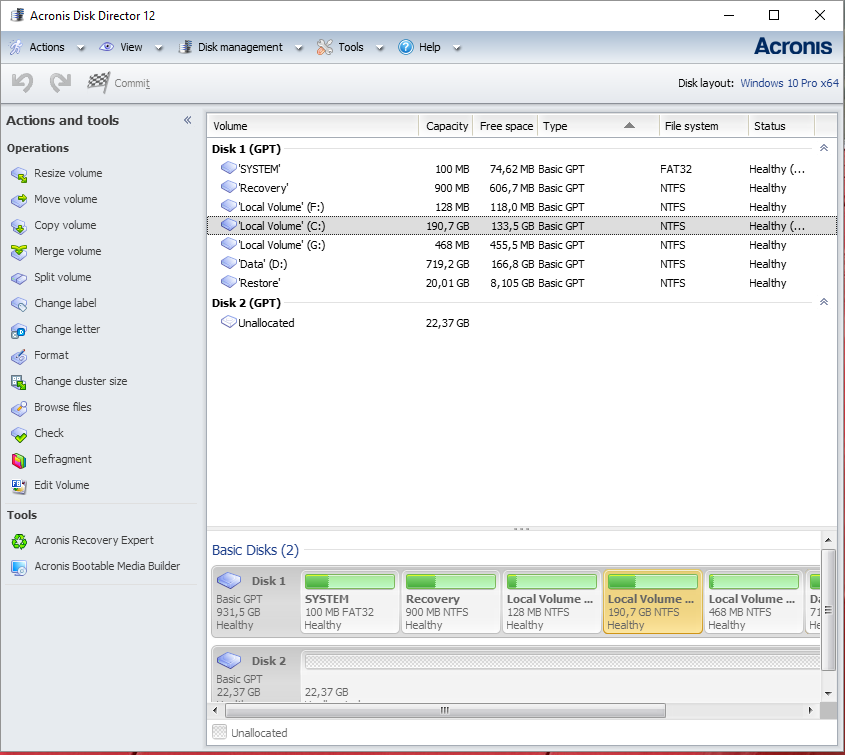Click the disk map scroll down arrow
This screenshot has height=755, width=845.
coord(828,693)
